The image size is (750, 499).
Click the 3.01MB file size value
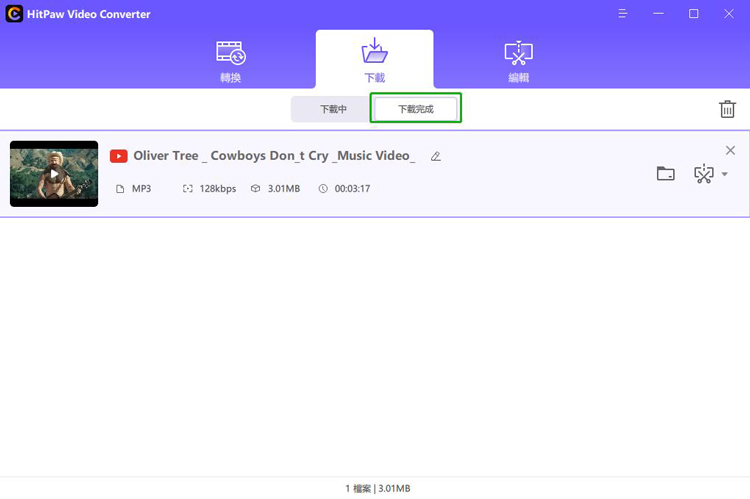click(284, 189)
